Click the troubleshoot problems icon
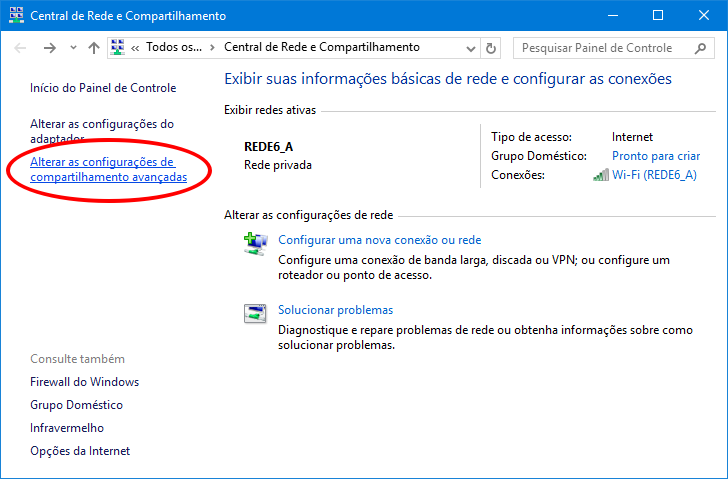This screenshot has width=728, height=479. 255,313
